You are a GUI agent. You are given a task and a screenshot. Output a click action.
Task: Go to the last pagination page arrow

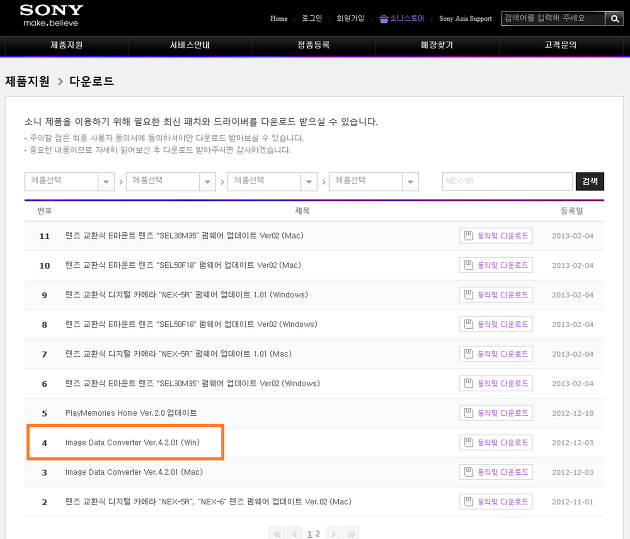(351, 533)
